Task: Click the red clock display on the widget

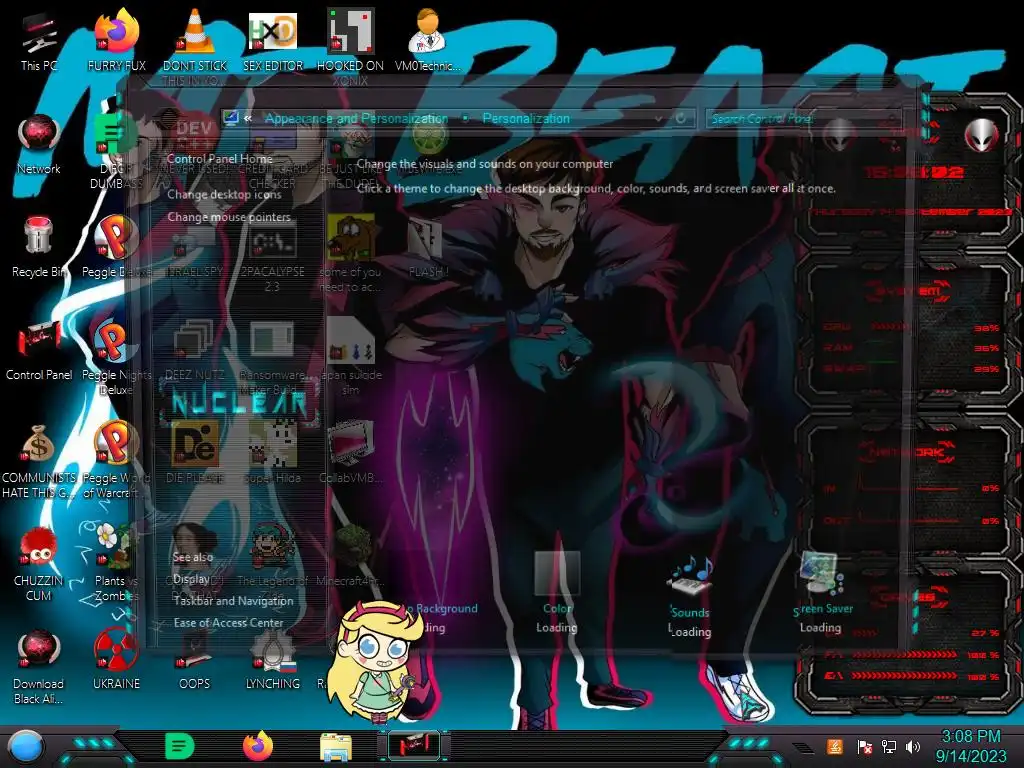Action: 914,172
